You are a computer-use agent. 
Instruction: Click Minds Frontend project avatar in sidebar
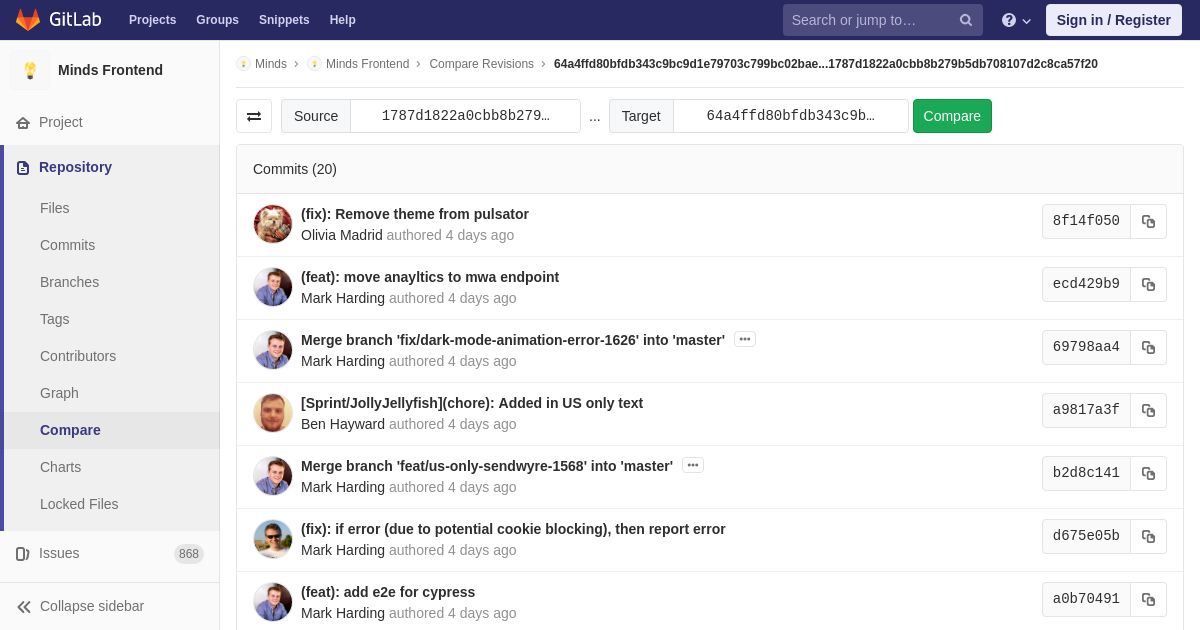pos(30,70)
